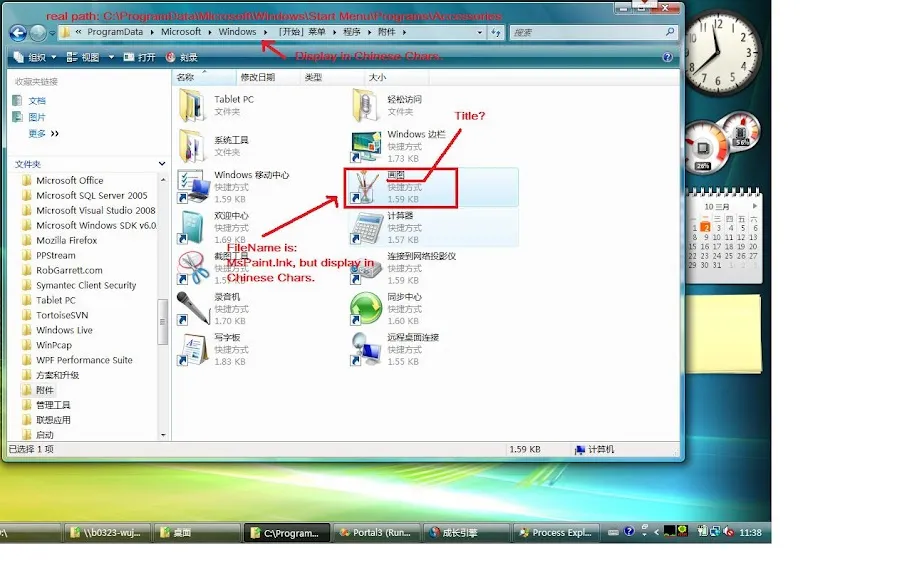Sort by the 类型 column header
The image size is (912, 570).
click(x=332, y=77)
